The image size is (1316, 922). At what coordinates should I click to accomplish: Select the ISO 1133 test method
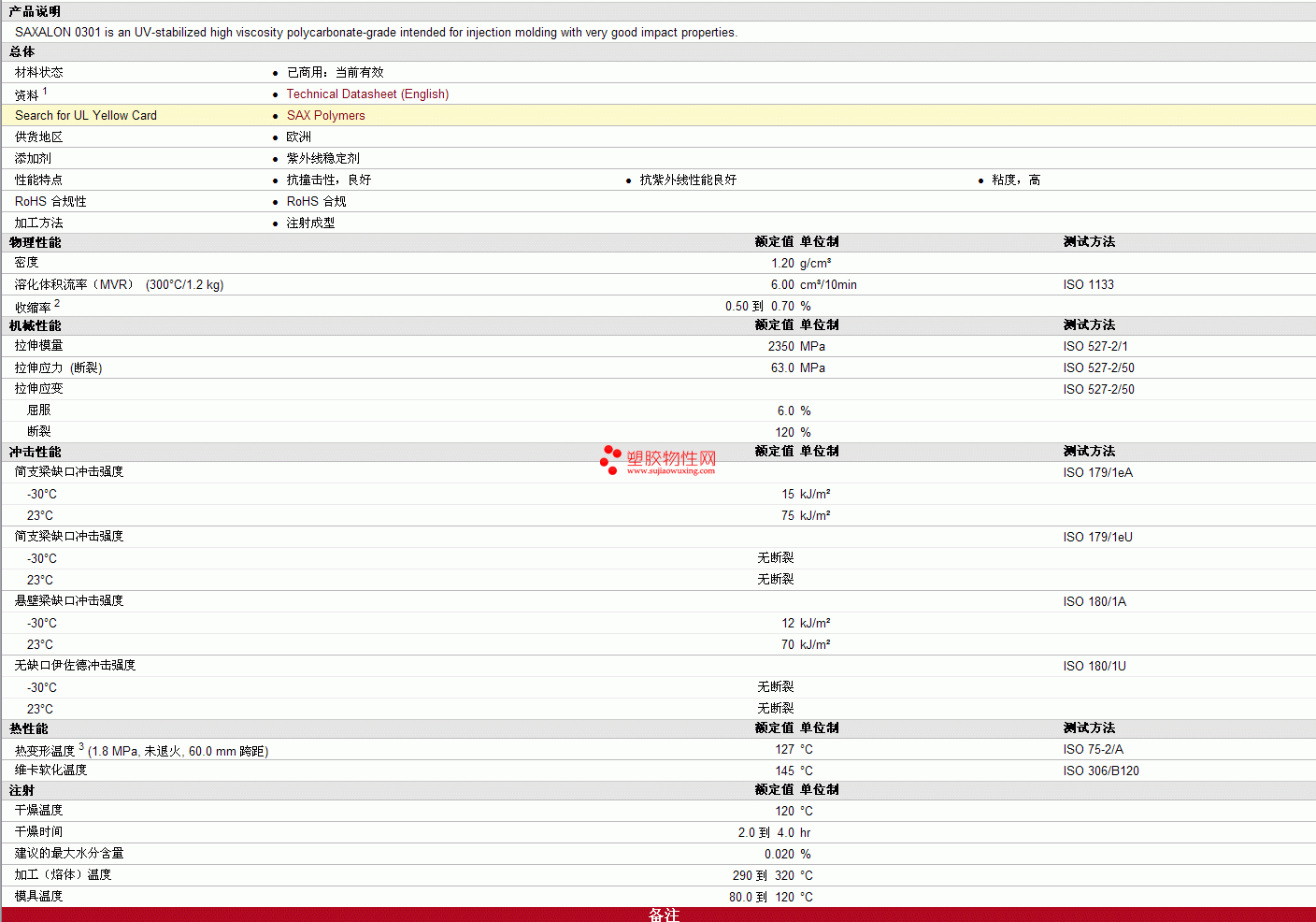(1088, 284)
